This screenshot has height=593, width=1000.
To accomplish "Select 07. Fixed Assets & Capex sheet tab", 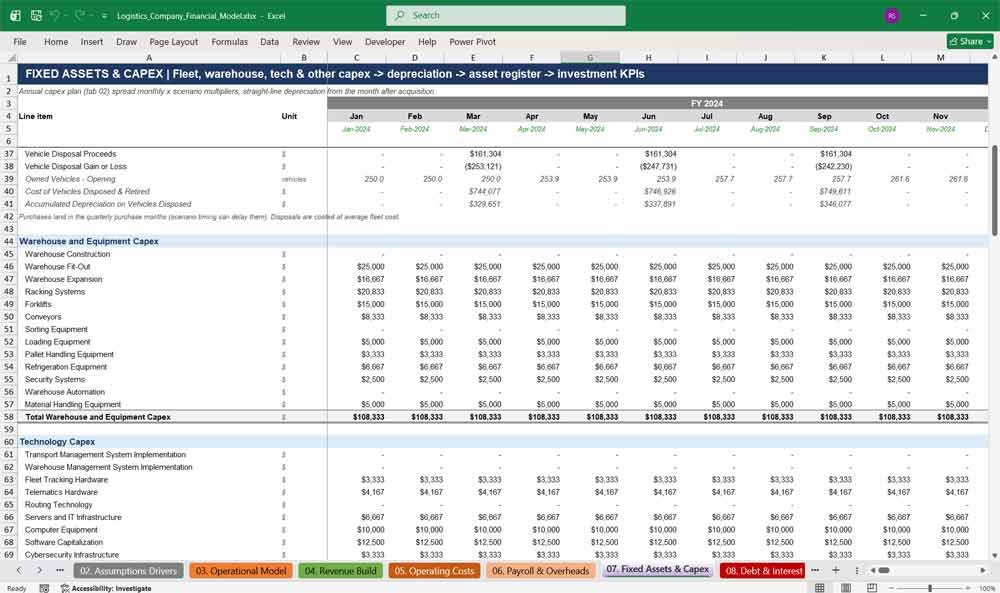I will 658,569.
